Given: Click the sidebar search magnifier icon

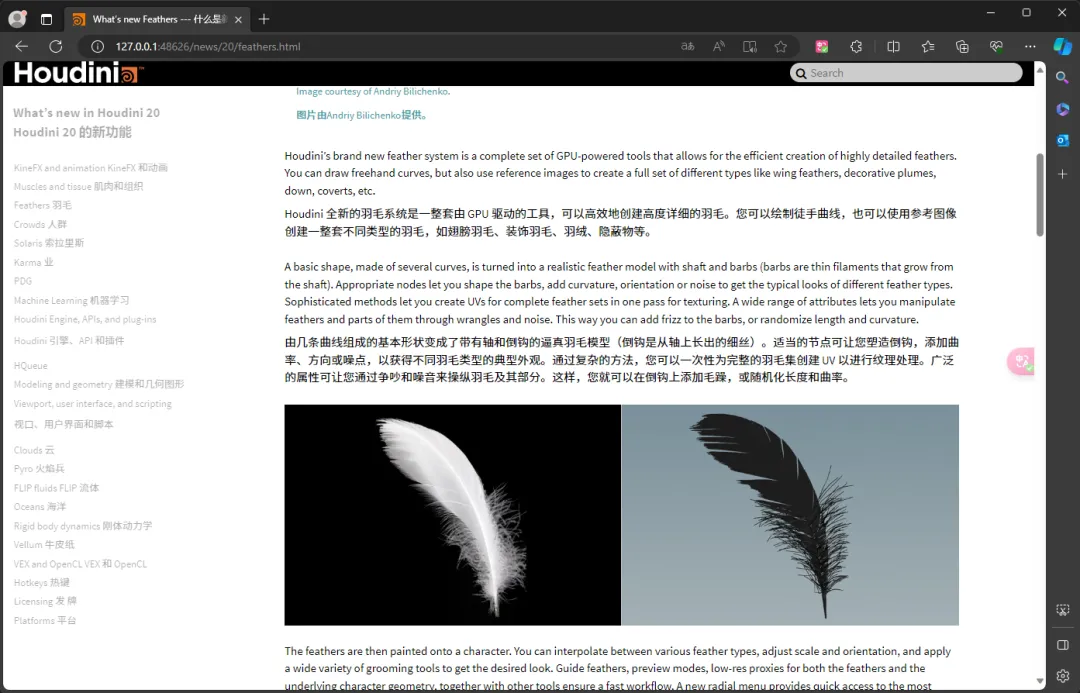Looking at the screenshot, I should (1063, 77).
